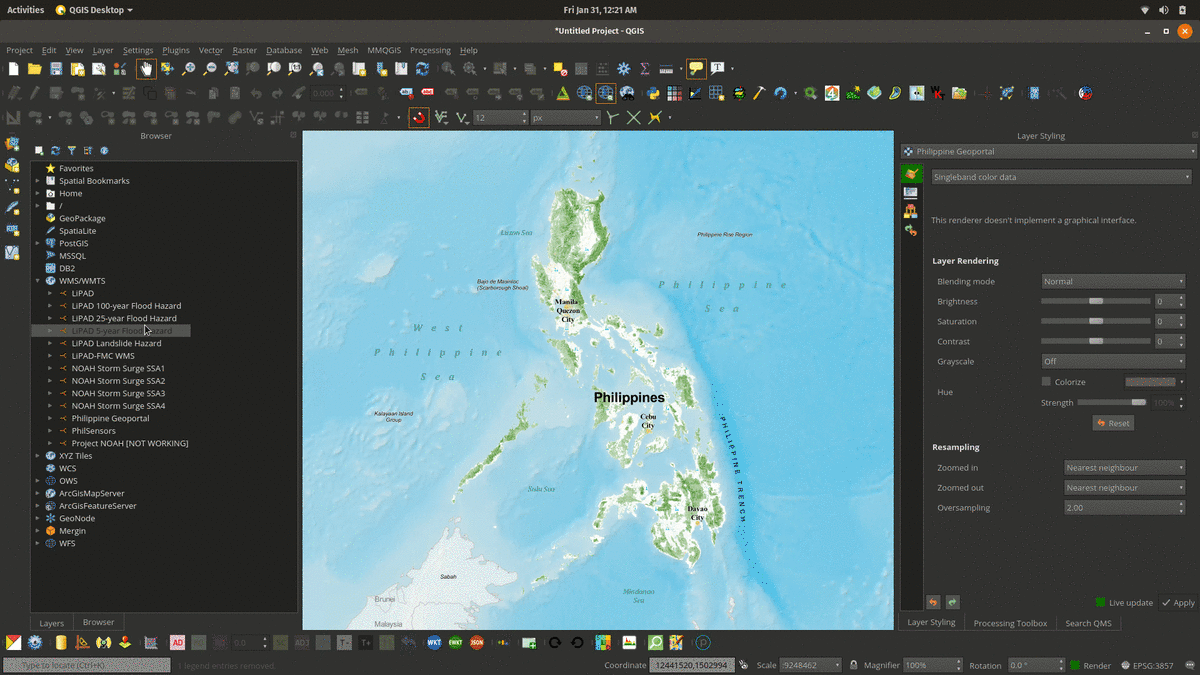Viewport: 1200px width, 675px height.
Task: Open the Zoomed in resampling dropdown
Action: (x=1125, y=467)
